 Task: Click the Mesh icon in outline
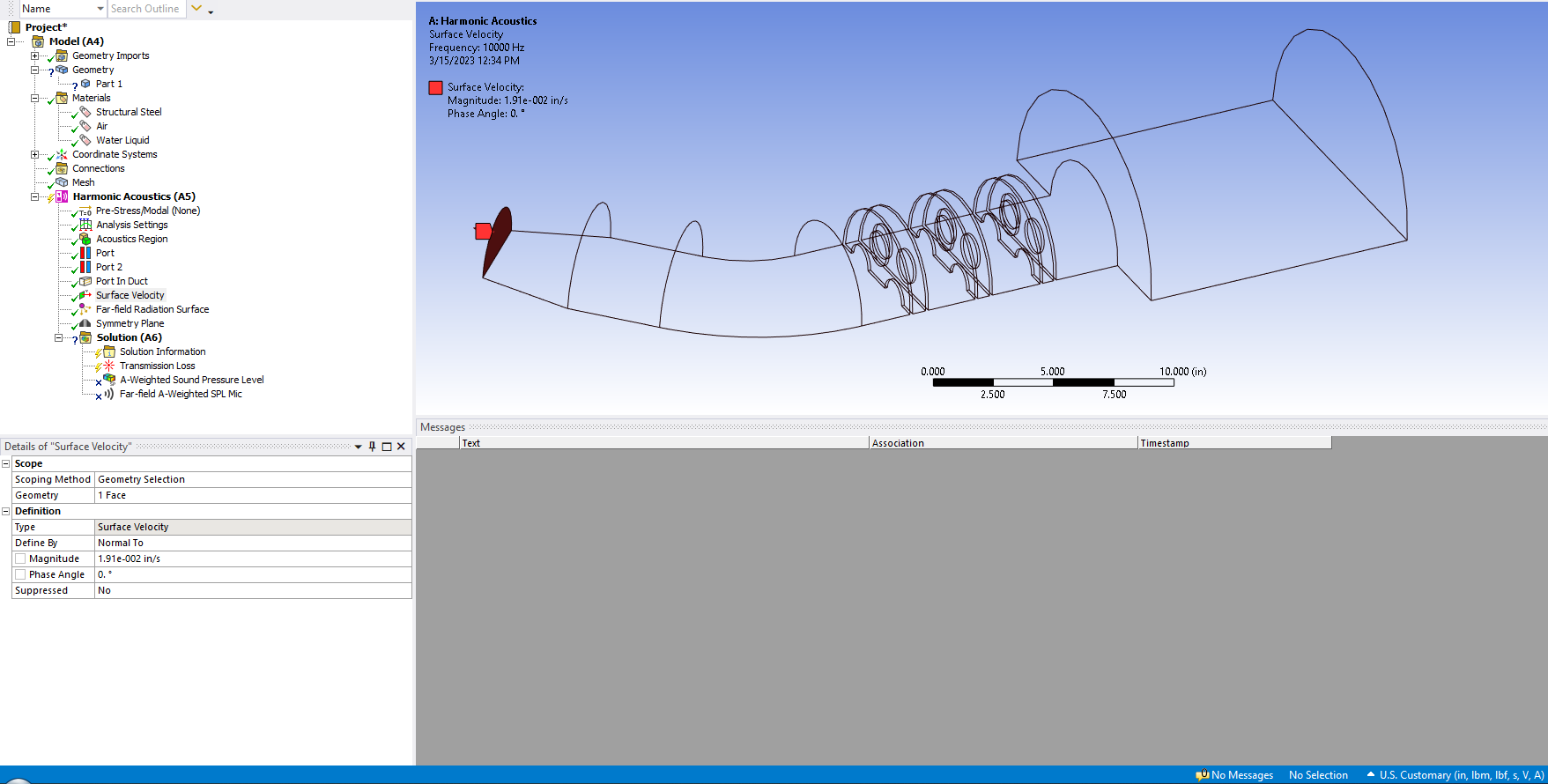[62, 182]
